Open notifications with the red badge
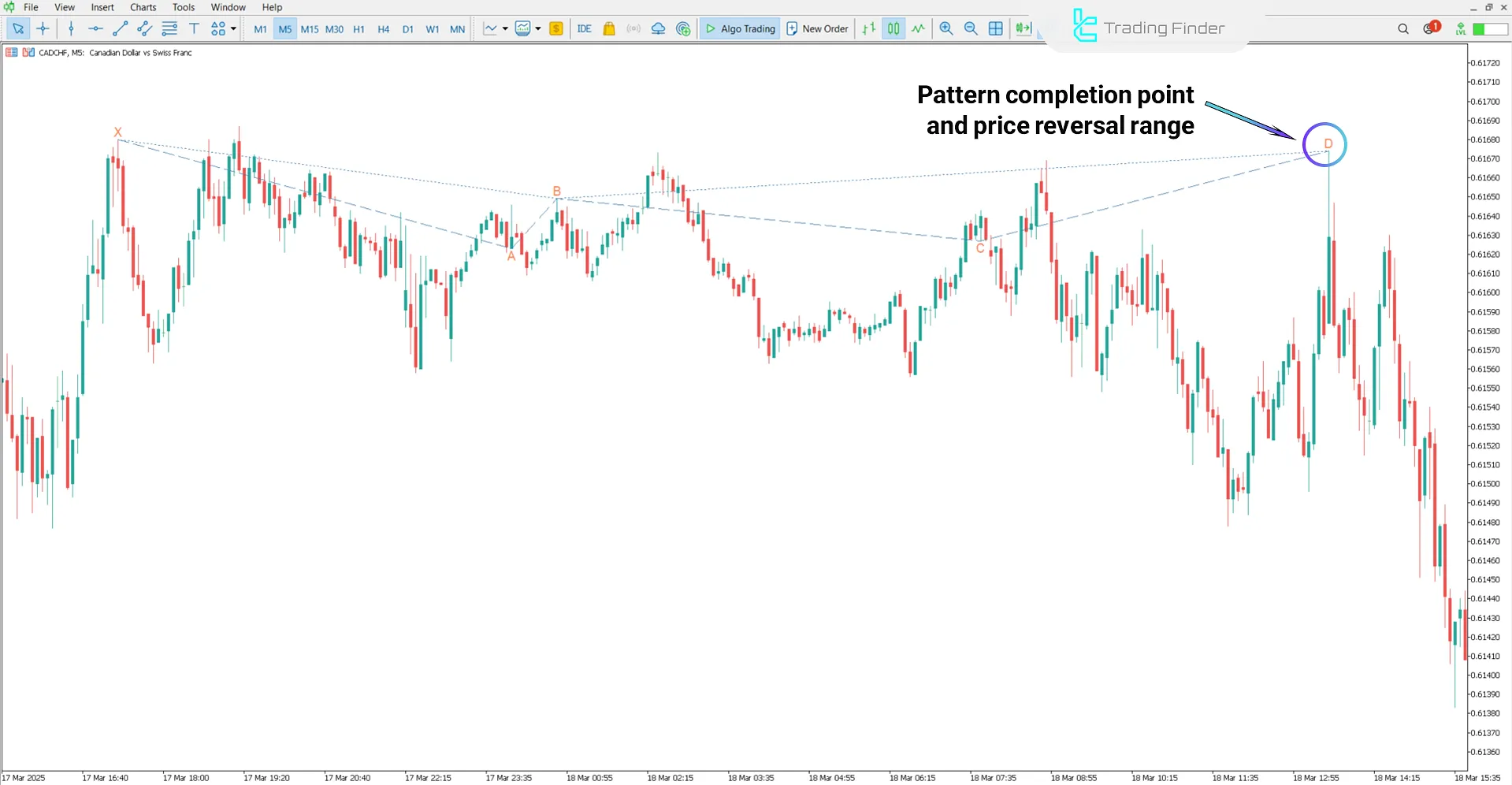The height and width of the screenshot is (785, 1512). pos(1428,28)
